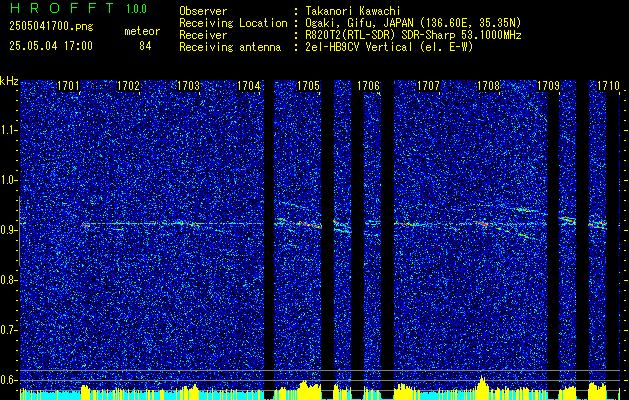Viewport: 629px width, 400px height.
Task: Click the red meteor echo below 1705
Action: click(310, 225)
